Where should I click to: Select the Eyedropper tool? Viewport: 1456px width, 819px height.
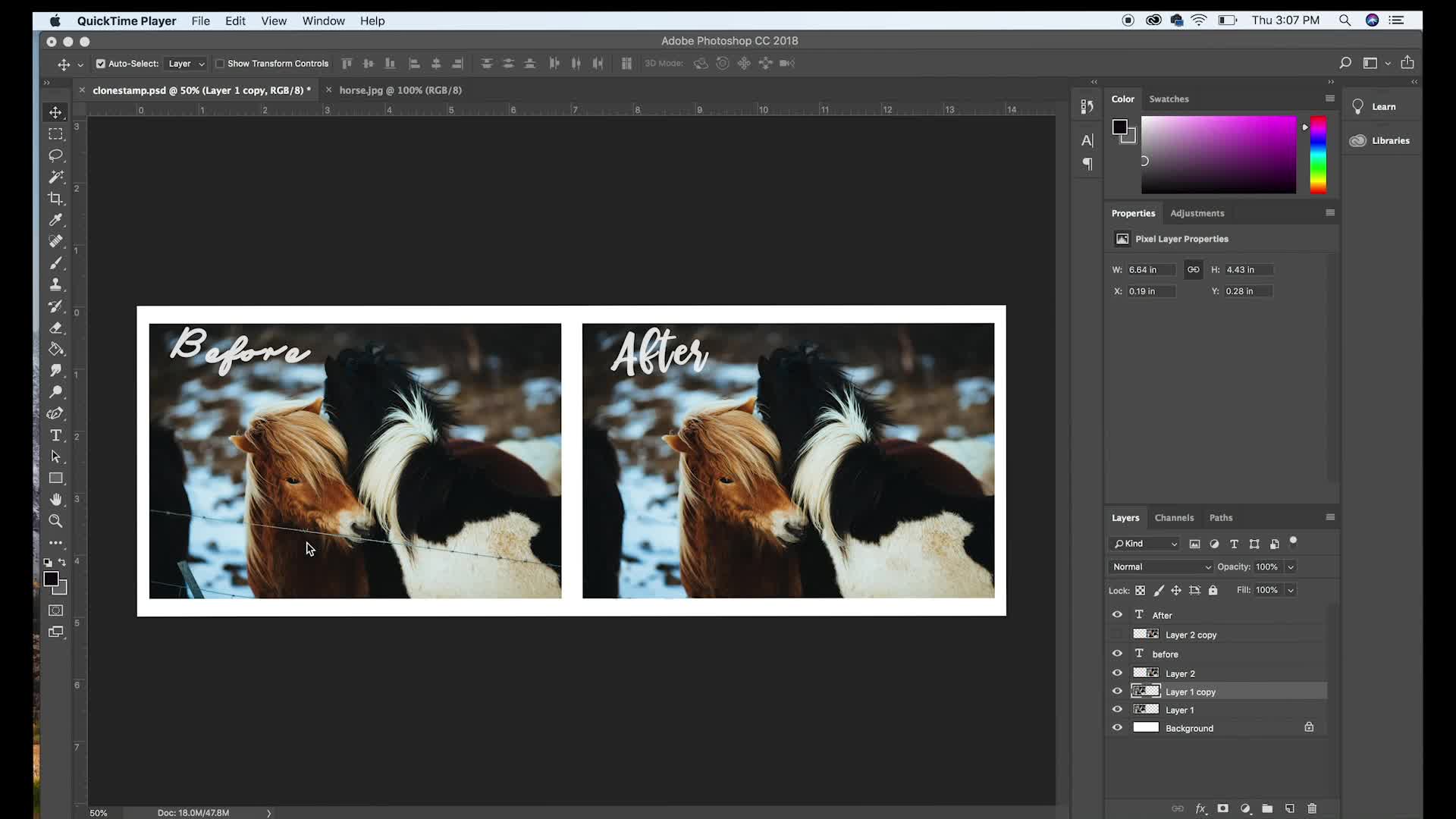(x=55, y=220)
